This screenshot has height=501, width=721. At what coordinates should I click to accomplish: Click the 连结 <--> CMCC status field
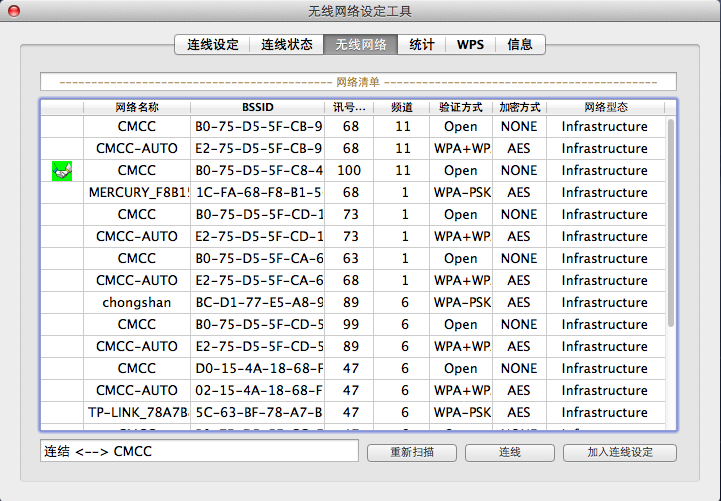click(x=199, y=451)
